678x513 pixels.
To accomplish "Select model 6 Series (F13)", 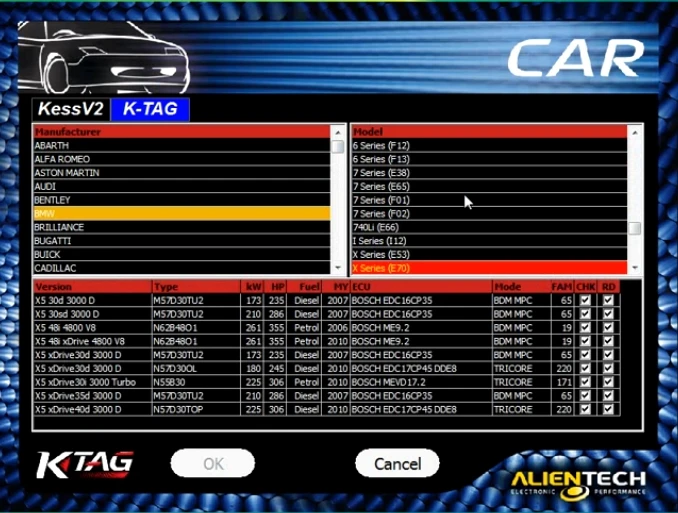I will click(489, 159).
